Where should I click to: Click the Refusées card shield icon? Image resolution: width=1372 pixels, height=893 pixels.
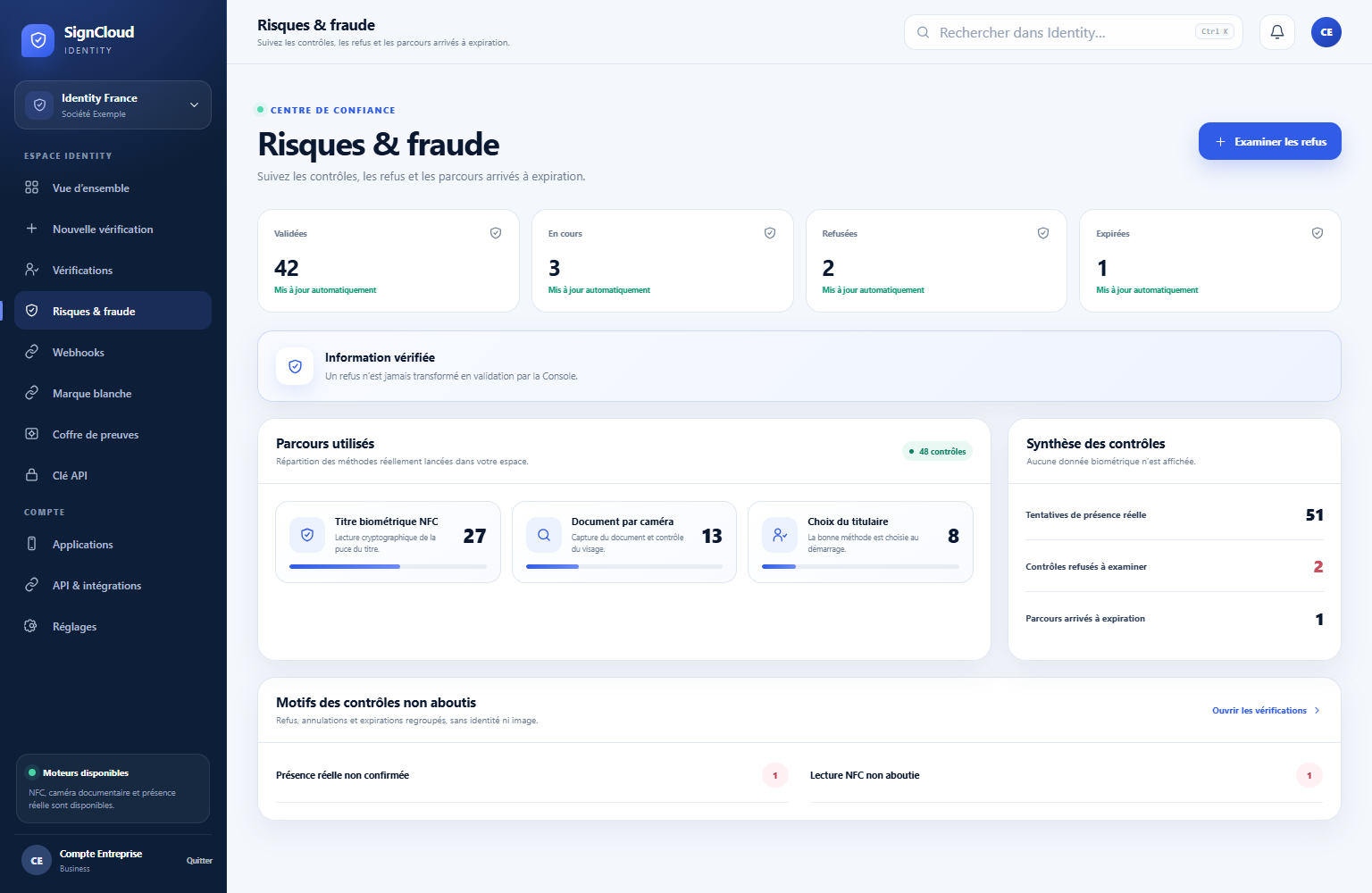[x=1043, y=233]
